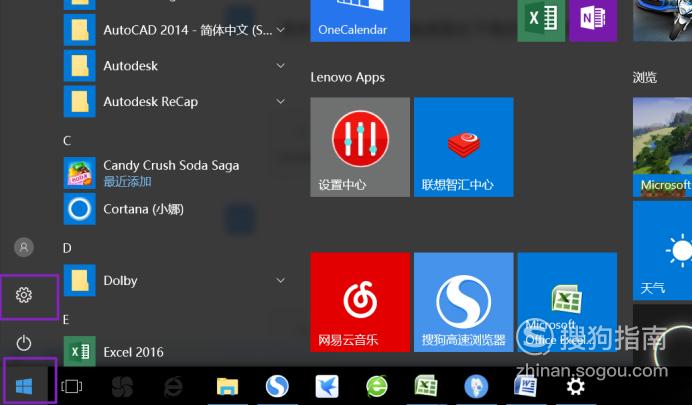This screenshot has width=692, height=405.
Task: Open the dim IE icon on taskbar
Action: point(173,387)
